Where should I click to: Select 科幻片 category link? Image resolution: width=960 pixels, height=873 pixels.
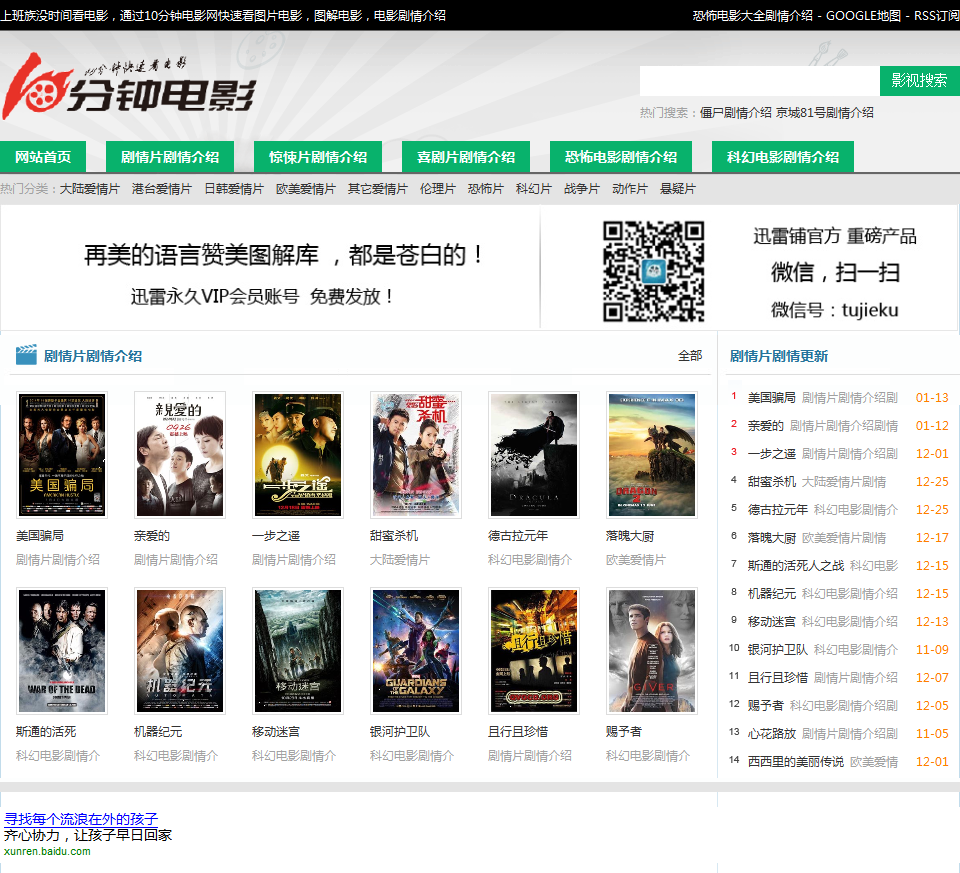(x=534, y=189)
